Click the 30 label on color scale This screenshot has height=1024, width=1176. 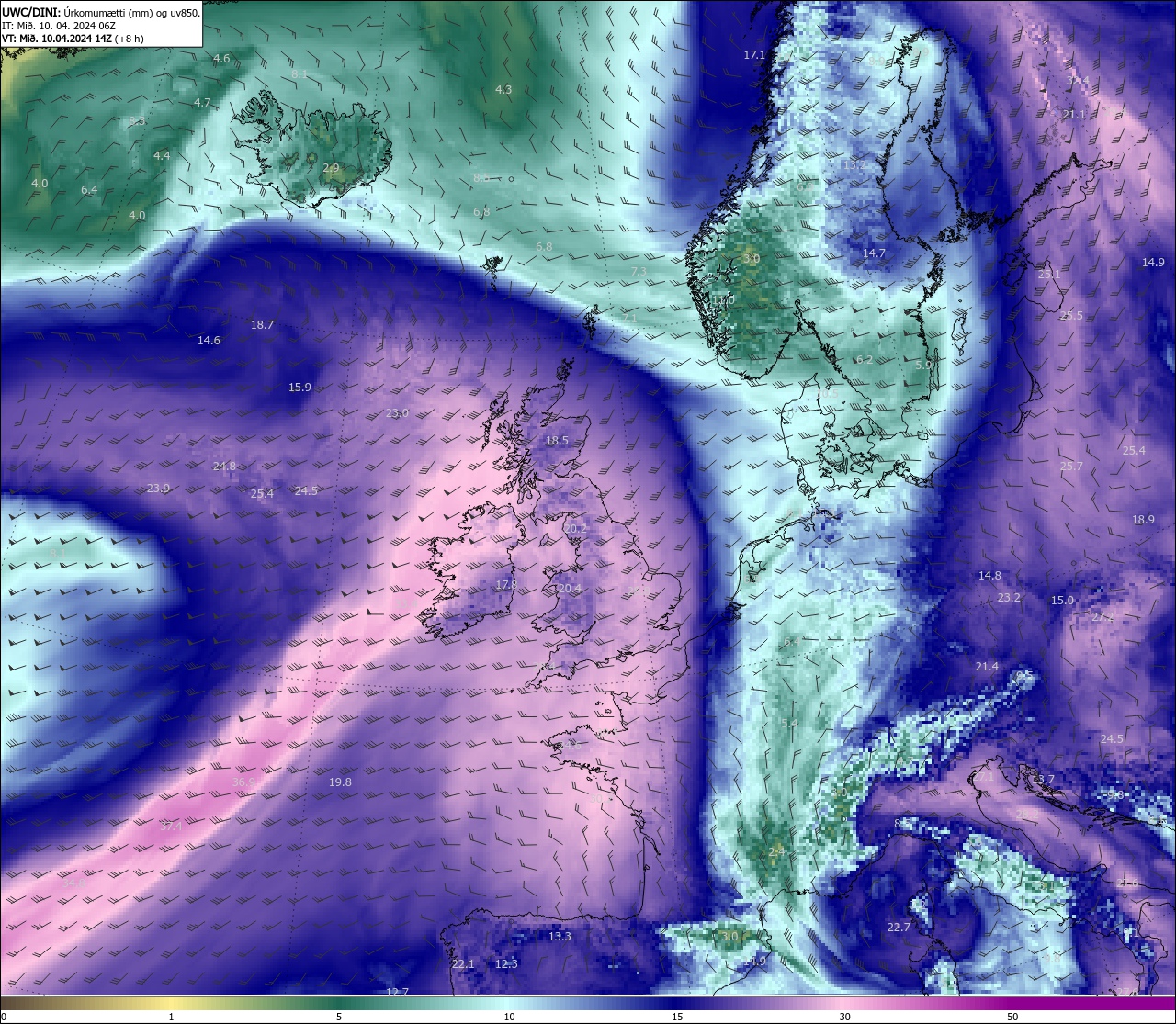coord(844,1017)
